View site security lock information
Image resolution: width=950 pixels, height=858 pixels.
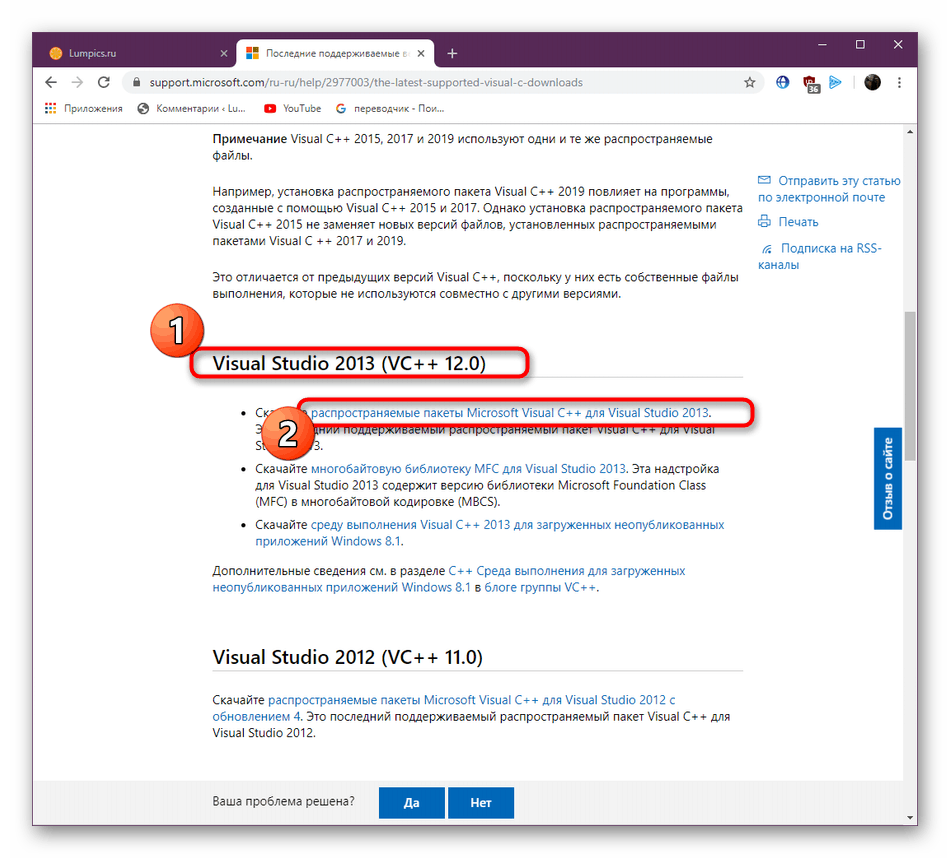136,82
